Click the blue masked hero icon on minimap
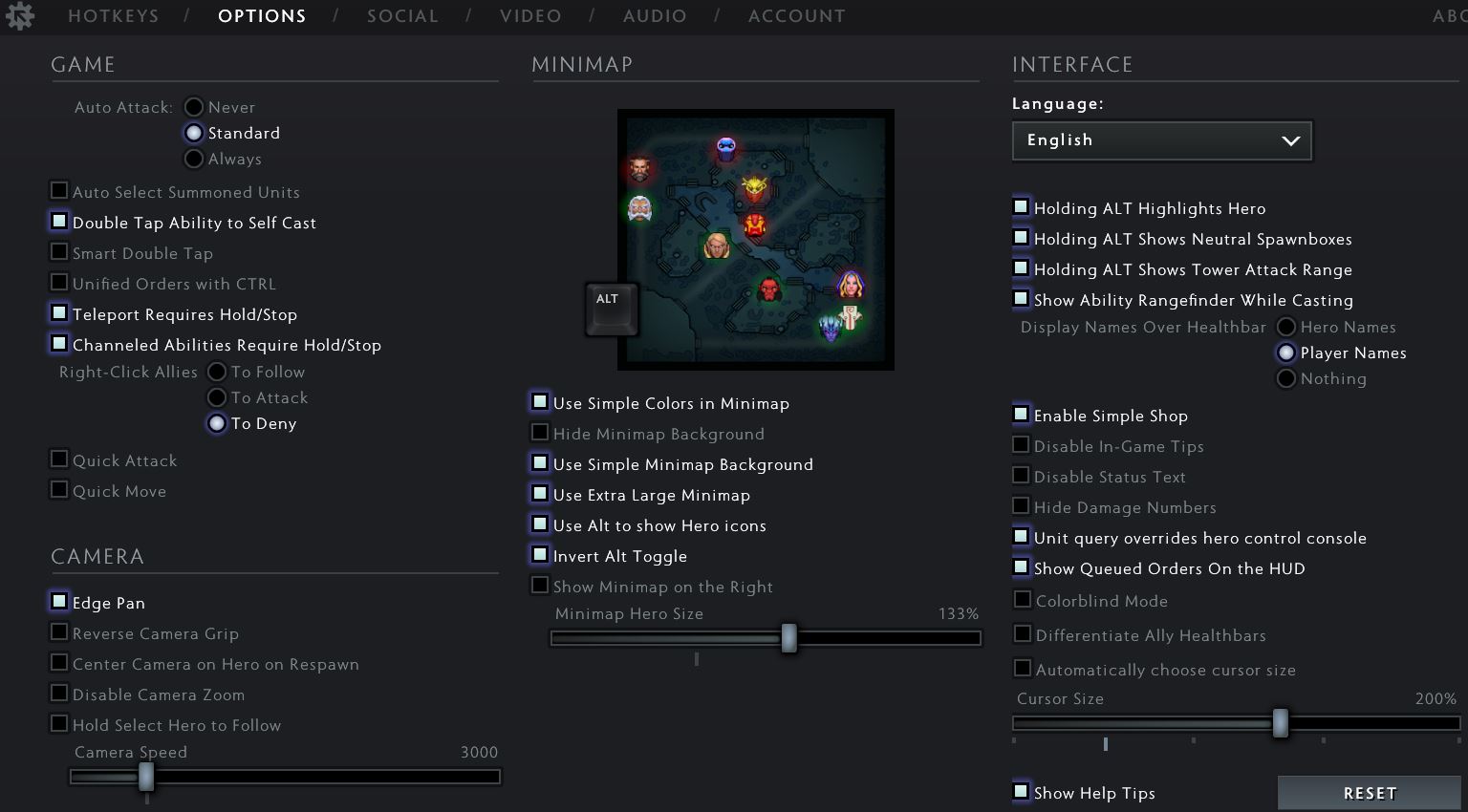This screenshot has width=1468, height=812. [726, 149]
